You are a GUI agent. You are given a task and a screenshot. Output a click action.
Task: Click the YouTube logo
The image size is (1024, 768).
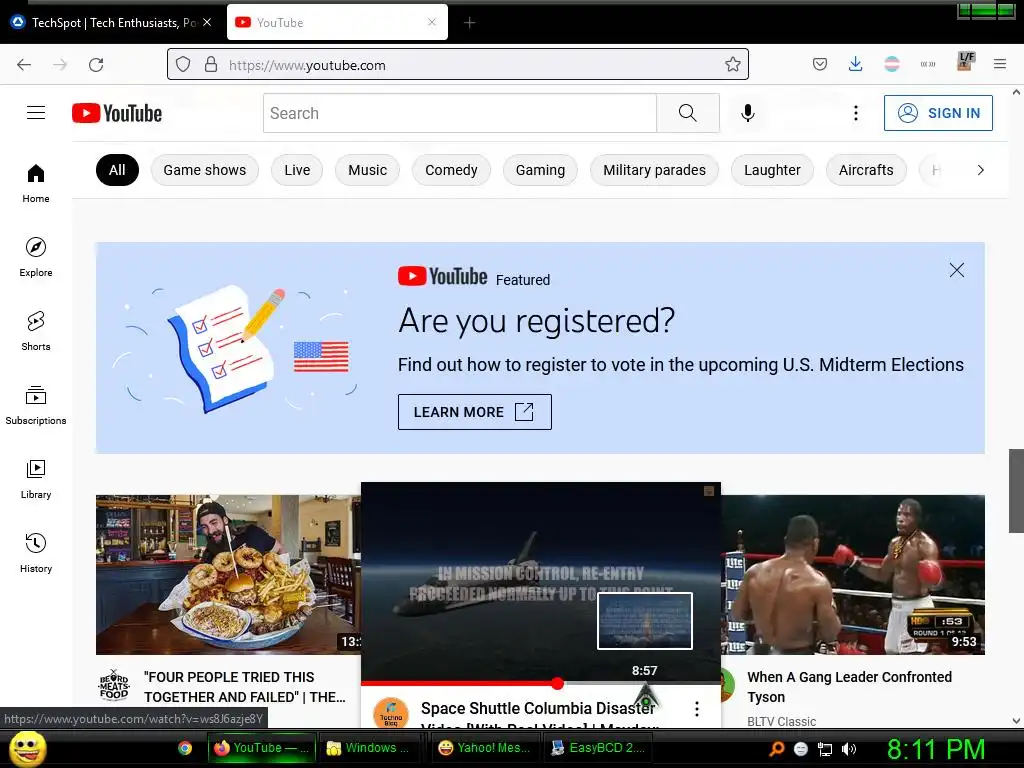117,113
